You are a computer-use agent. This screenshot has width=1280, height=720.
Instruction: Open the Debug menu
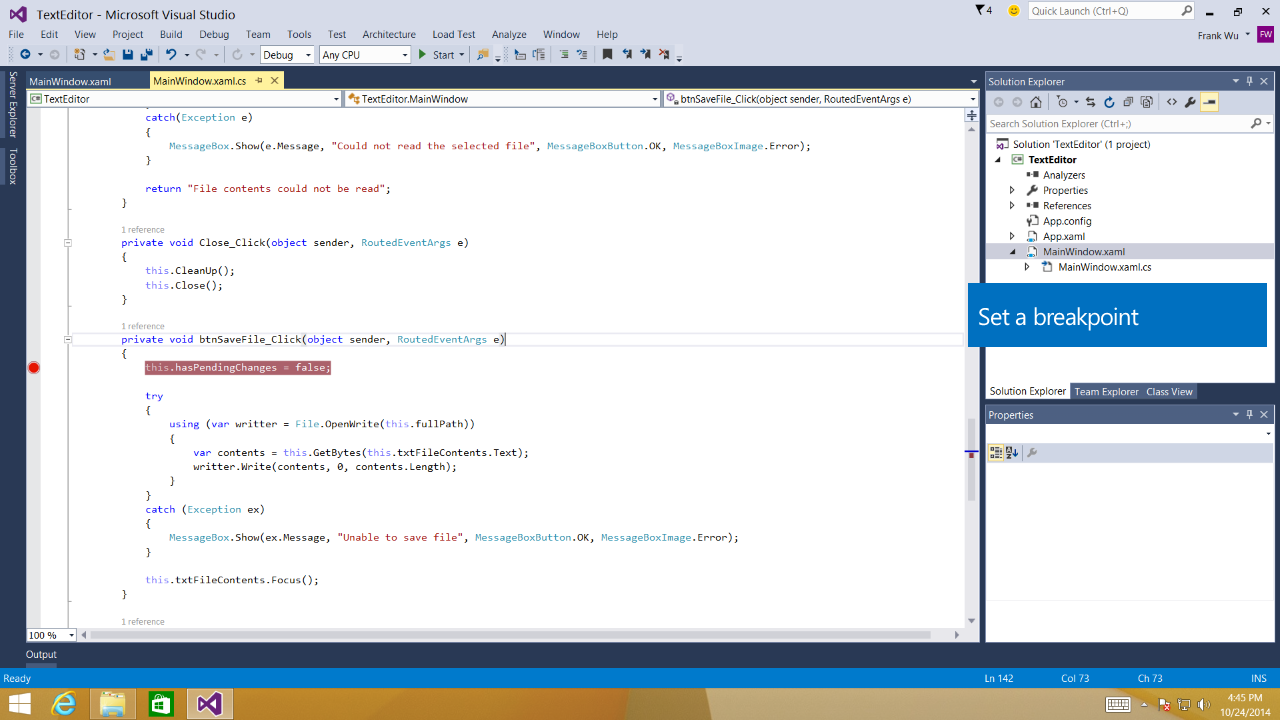coord(214,34)
